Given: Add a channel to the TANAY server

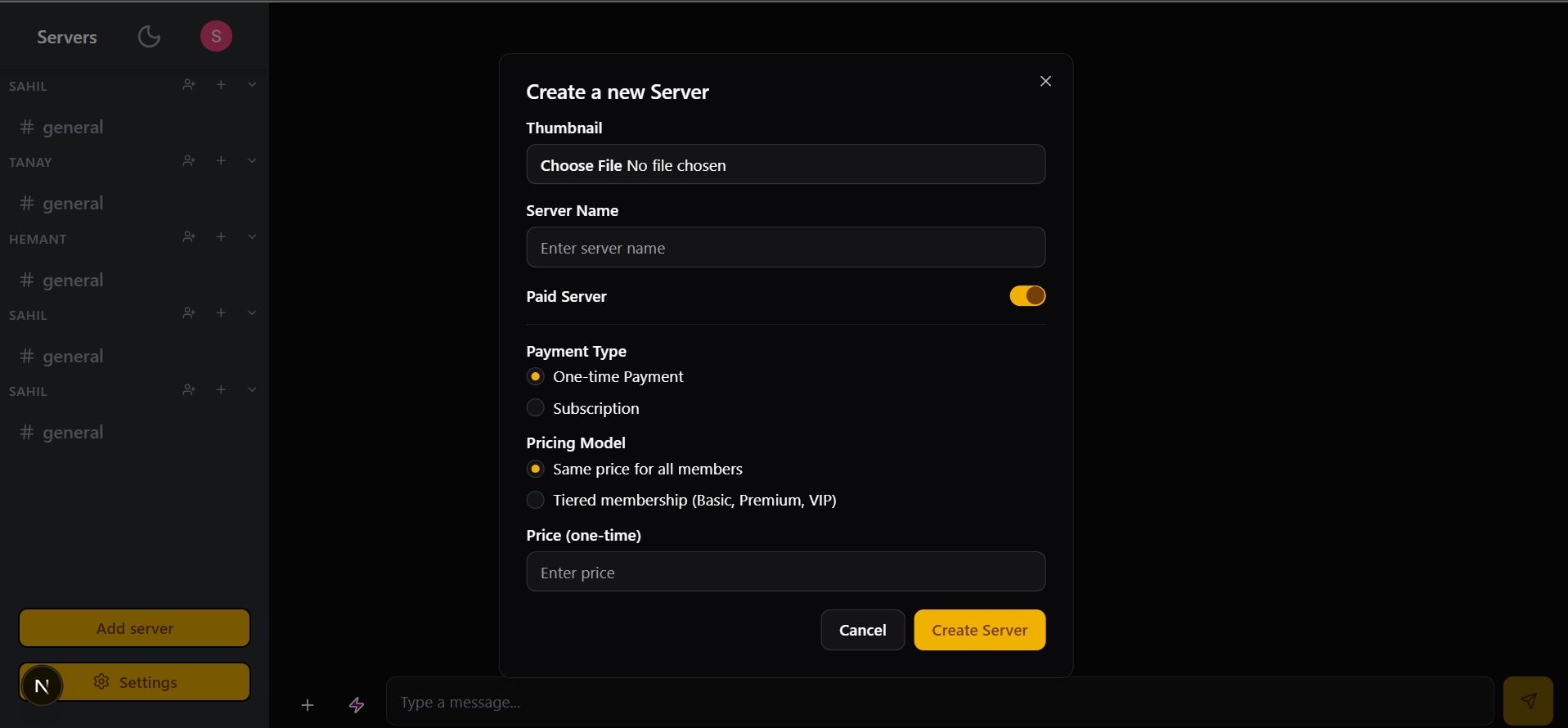Looking at the screenshot, I should 221,161.
